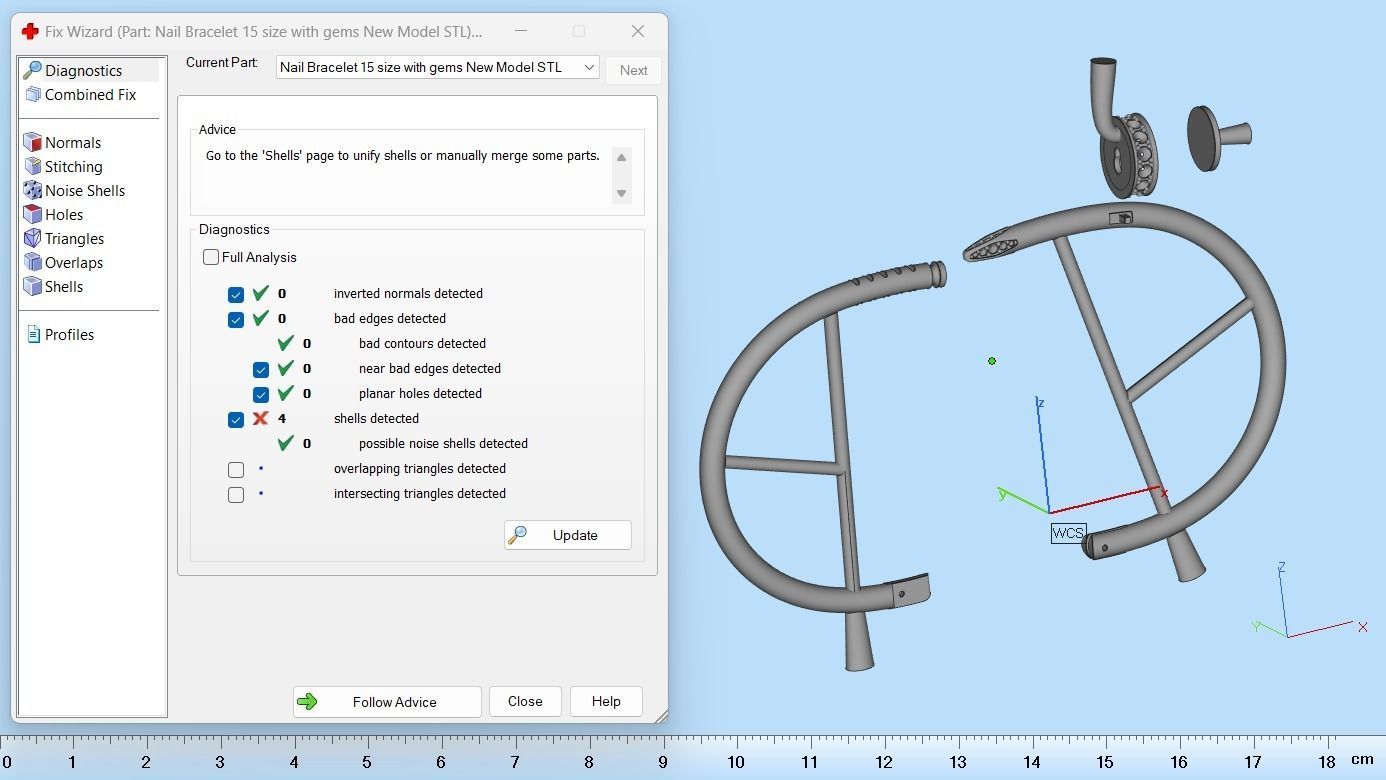Click 'possible noise shells detected' text
Viewport: 1386px width, 780px height.
pyautogui.click(x=443, y=444)
